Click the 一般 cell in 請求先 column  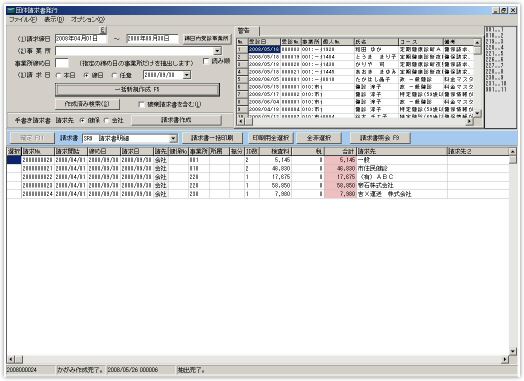pos(402,160)
